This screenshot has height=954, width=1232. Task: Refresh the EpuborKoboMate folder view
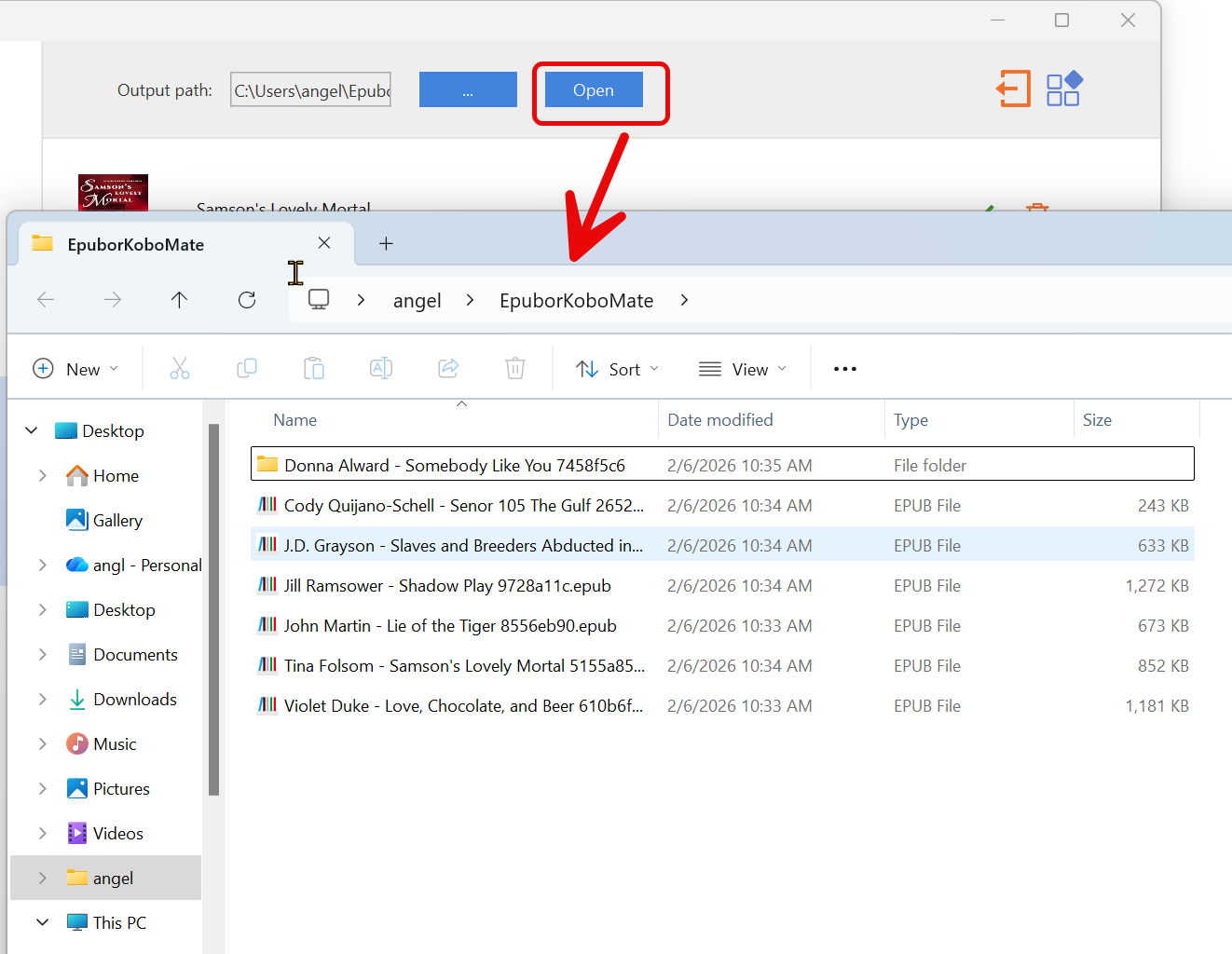pos(246,299)
